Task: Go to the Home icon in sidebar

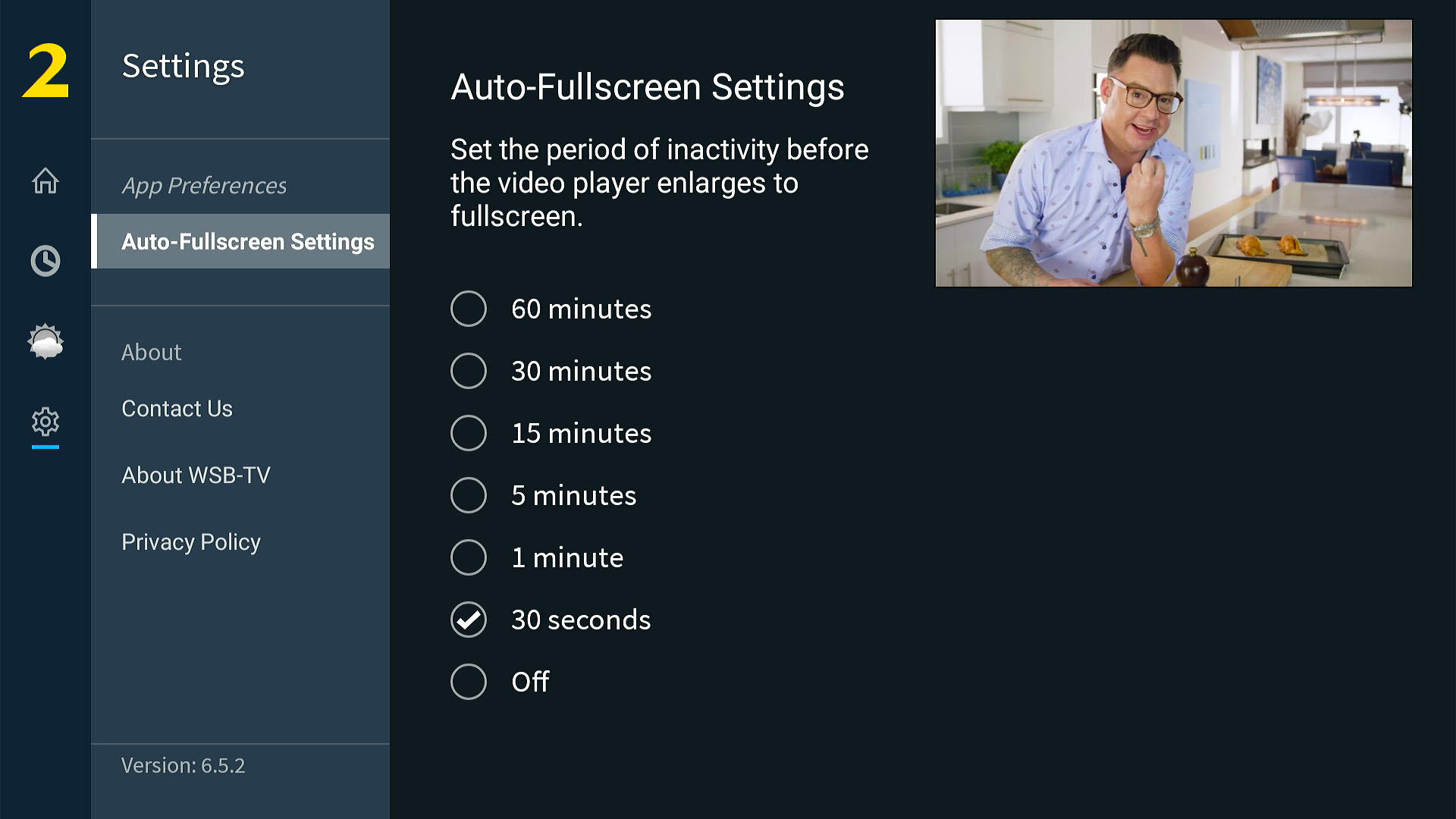Action: (x=45, y=180)
